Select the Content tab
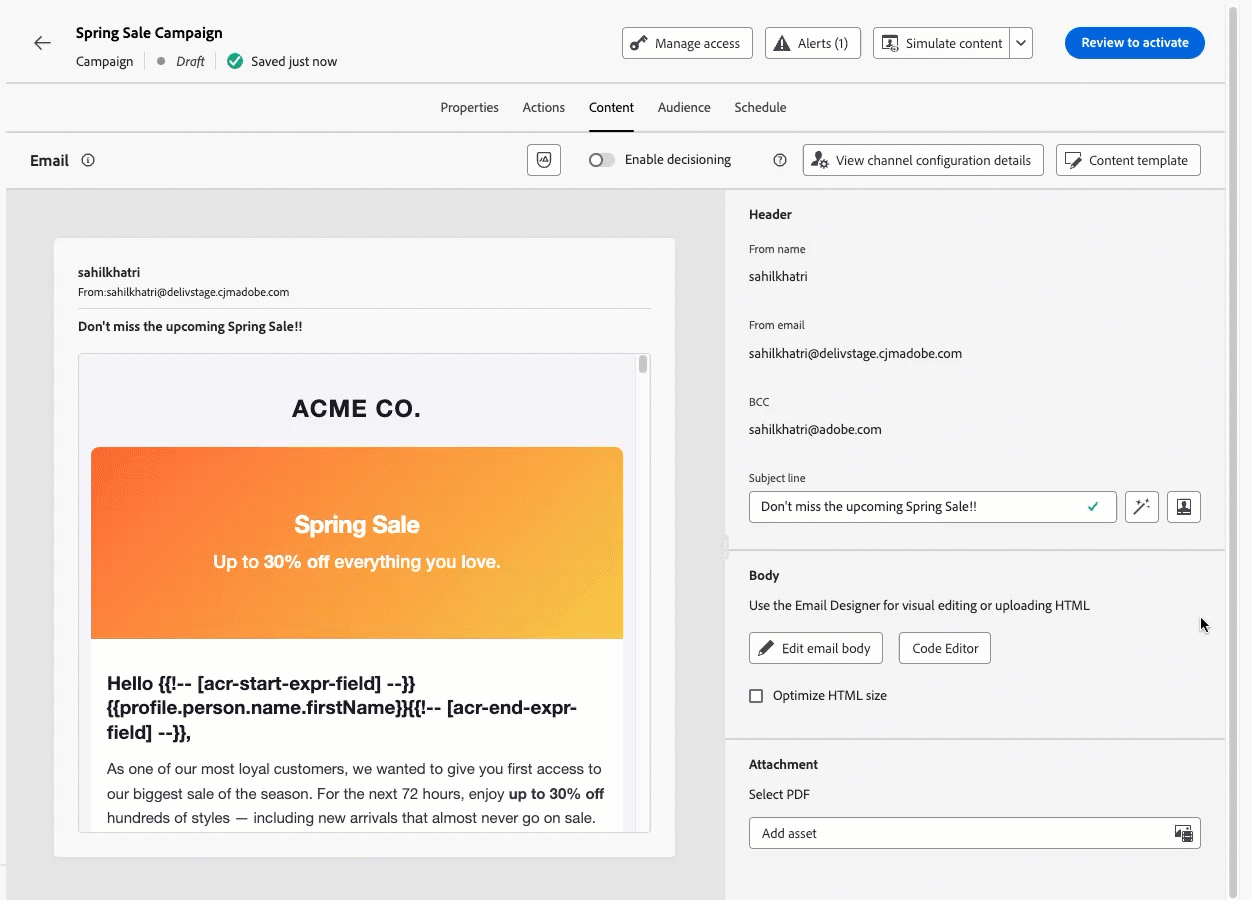1252x900 pixels. click(611, 107)
